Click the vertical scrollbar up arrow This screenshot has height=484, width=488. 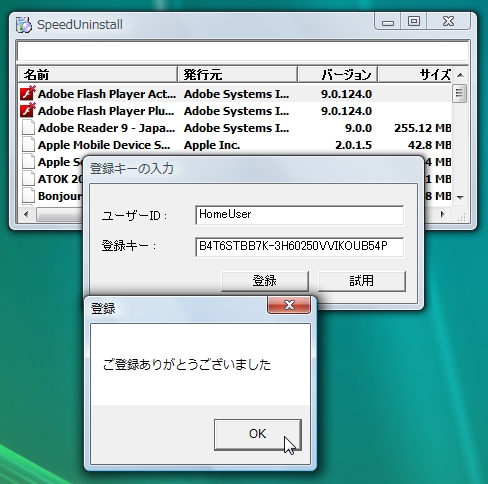pos(460,75)
